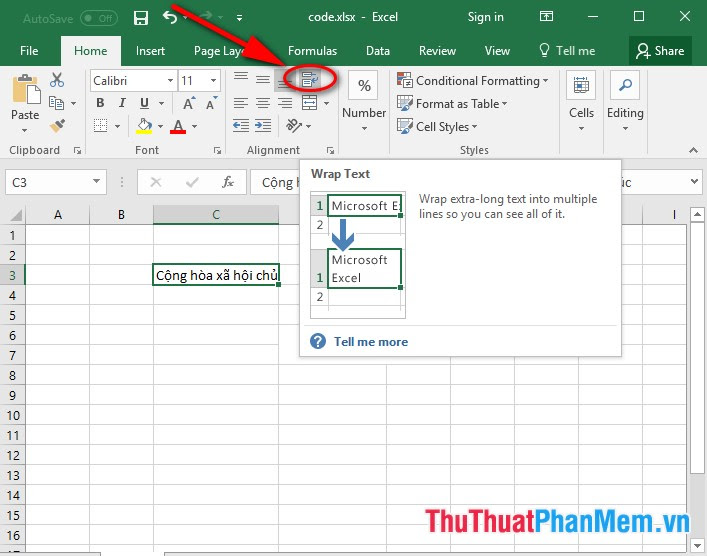Screen dimensions: 707x556
Task: Decrease font size with small A
Action: pos(211,103)
